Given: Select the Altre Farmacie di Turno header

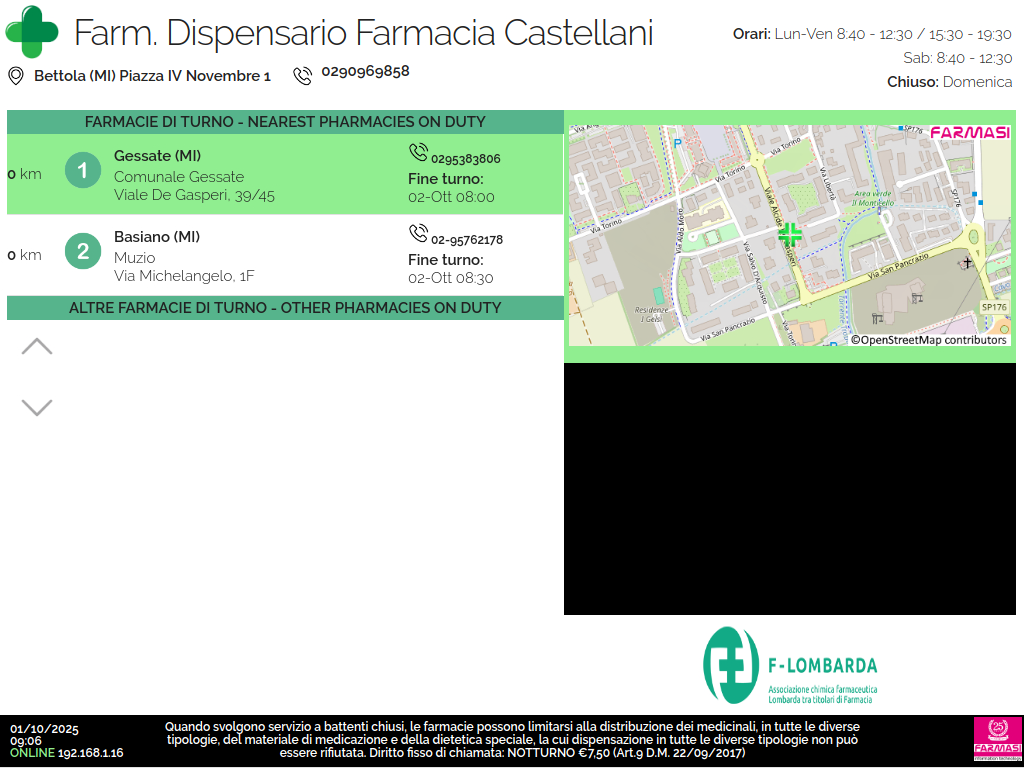Looking at the screenshot, I should 285,308.
